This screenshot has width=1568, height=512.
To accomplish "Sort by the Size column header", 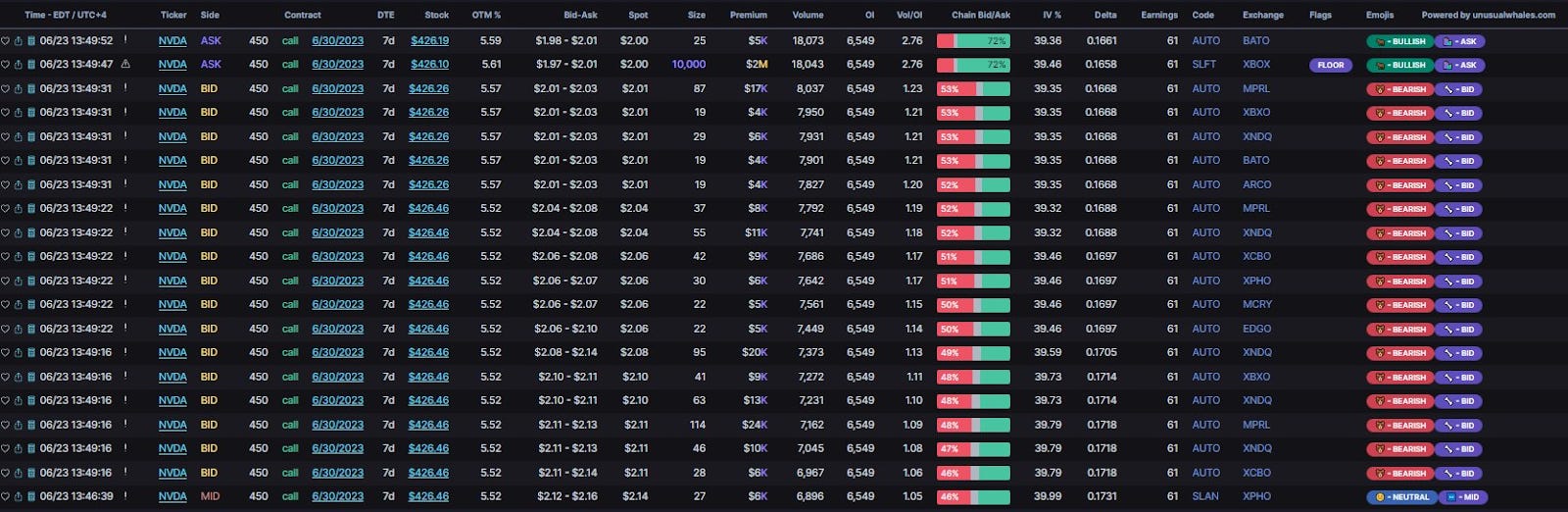I will [x=697, y=15].
